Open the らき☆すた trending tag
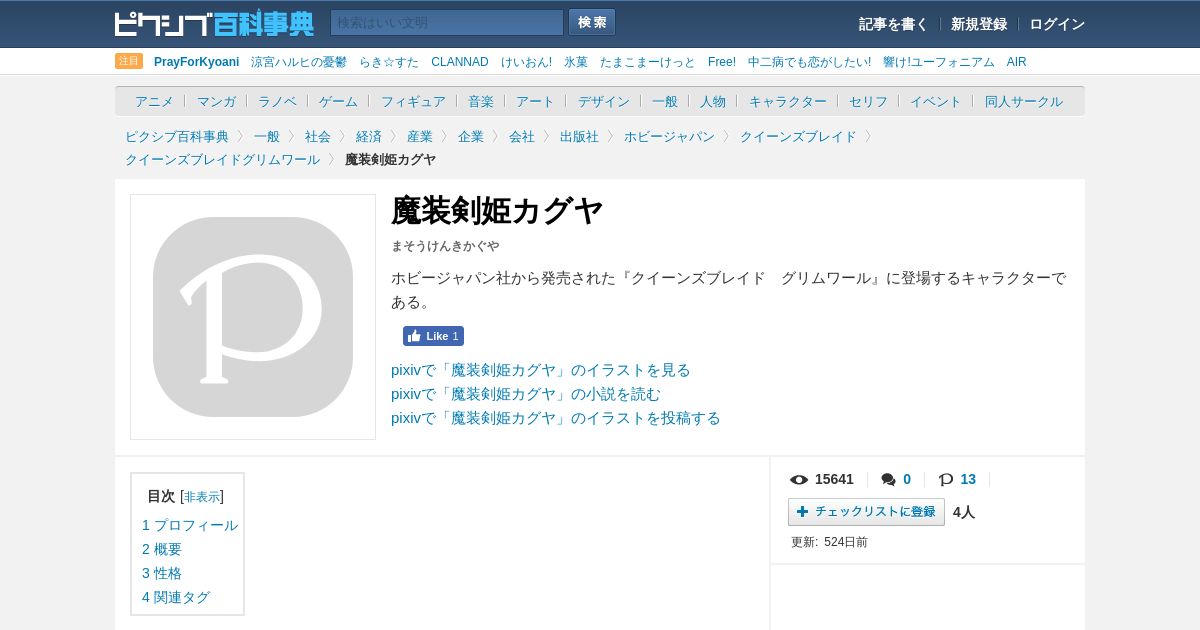The image size is (1200, 630). point(389,62)
